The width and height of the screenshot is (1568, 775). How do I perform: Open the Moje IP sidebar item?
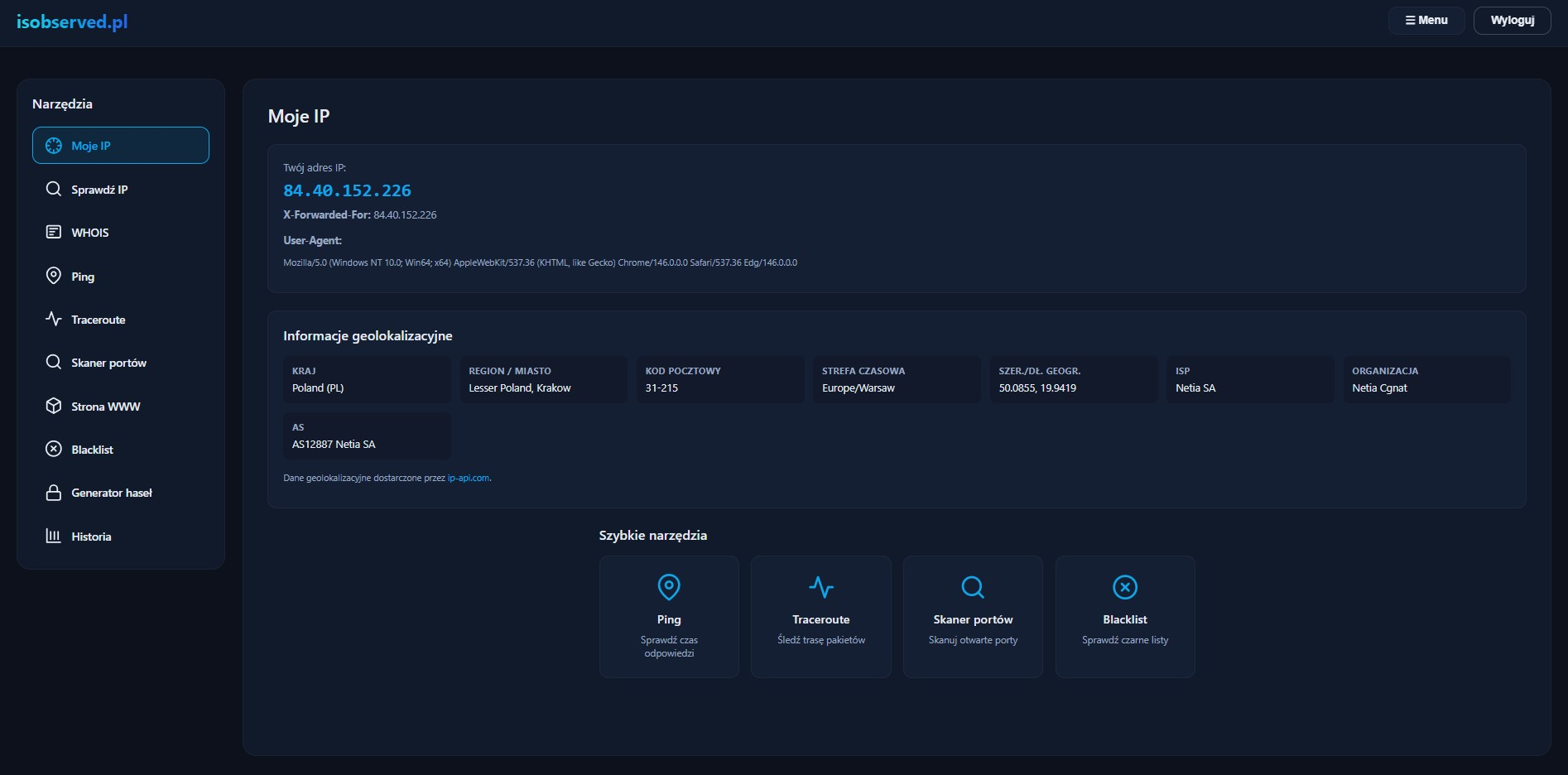click(121, 146)
